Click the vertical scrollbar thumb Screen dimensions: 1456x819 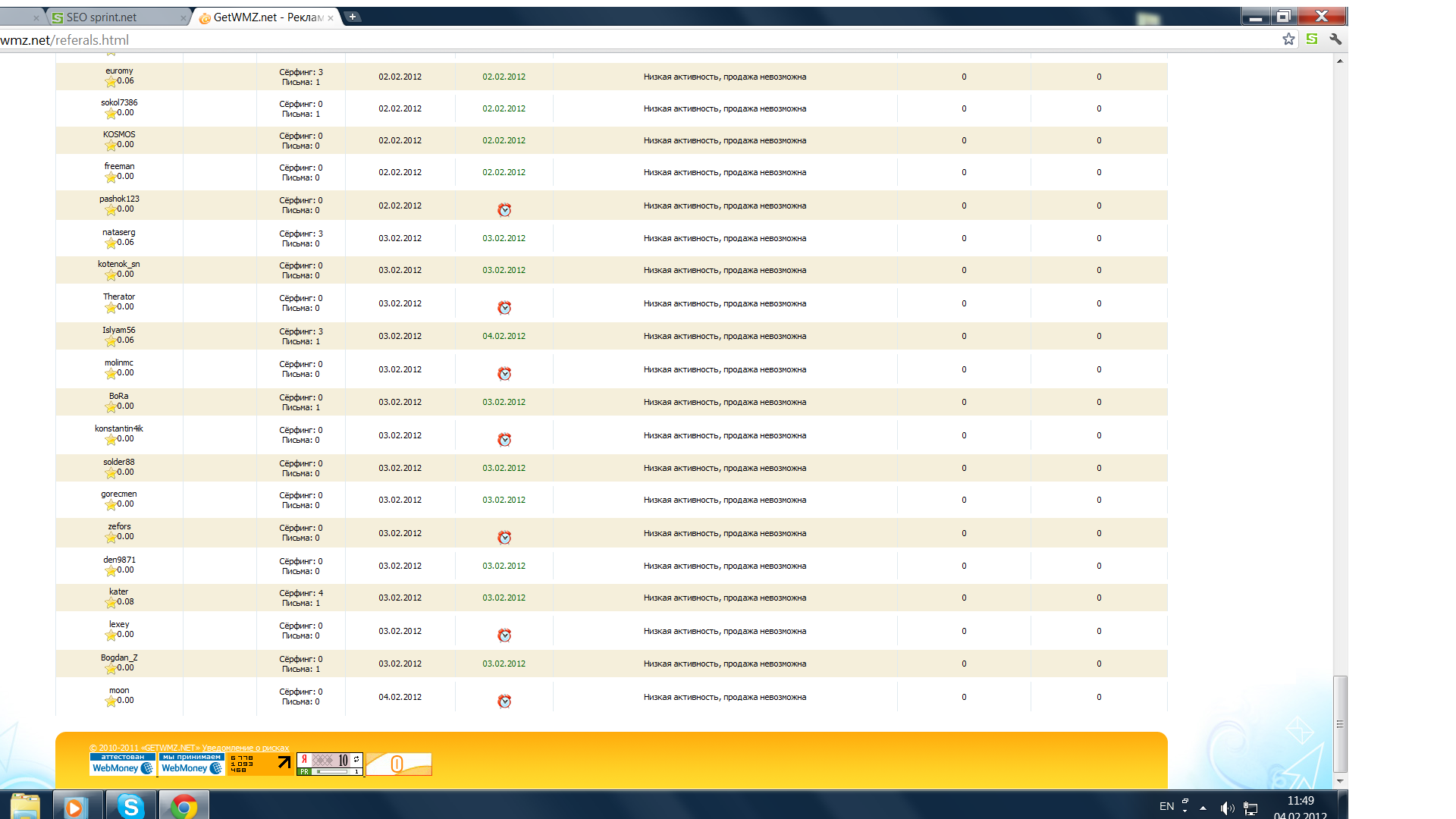pyautogui.click(x=1340, y=724)
